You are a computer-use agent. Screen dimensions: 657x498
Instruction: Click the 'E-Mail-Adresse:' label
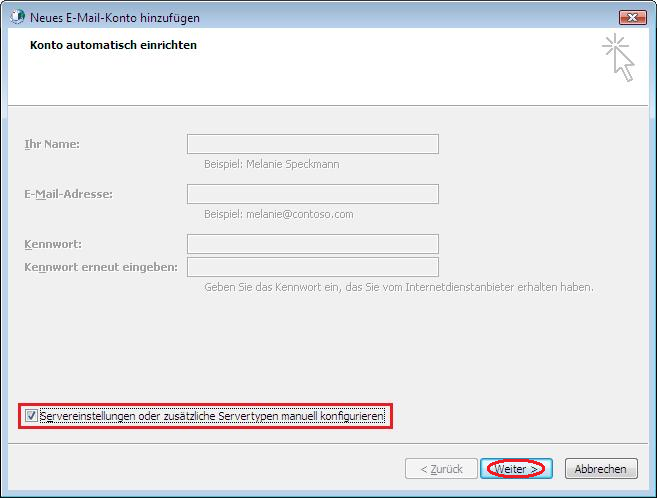click(68, 194)
